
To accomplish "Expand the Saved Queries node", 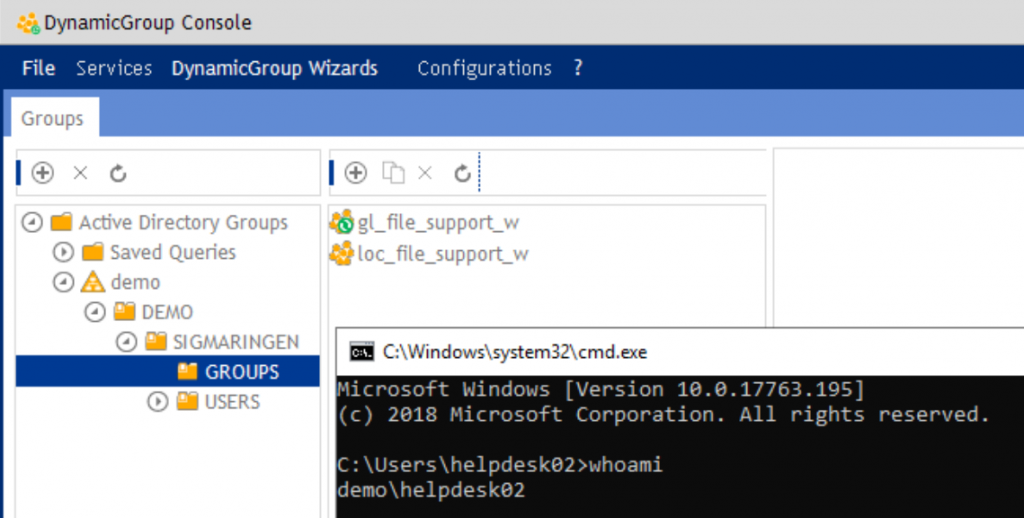I will (63, 252).
